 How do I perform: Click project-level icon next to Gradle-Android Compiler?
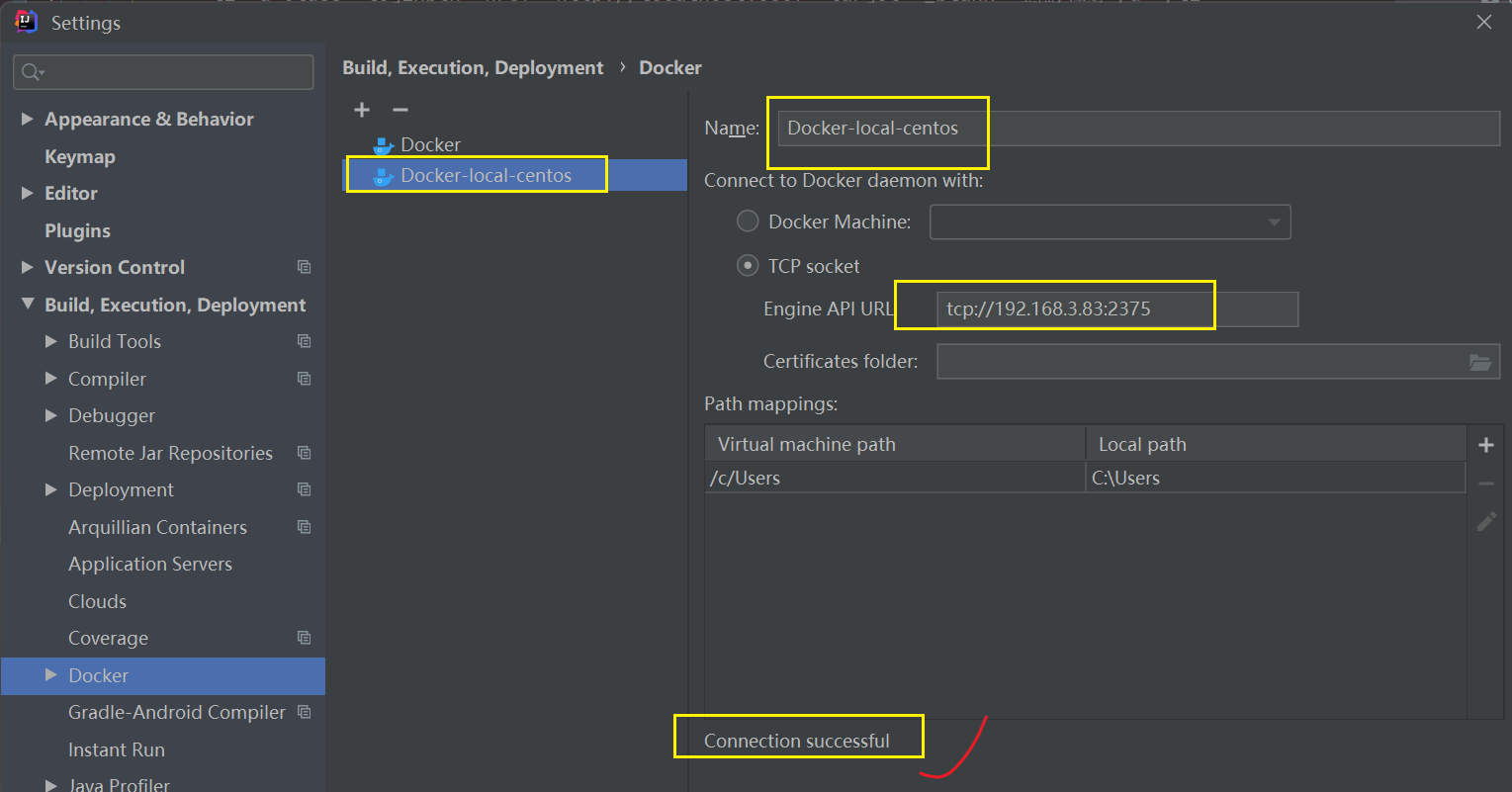point(304,712)
